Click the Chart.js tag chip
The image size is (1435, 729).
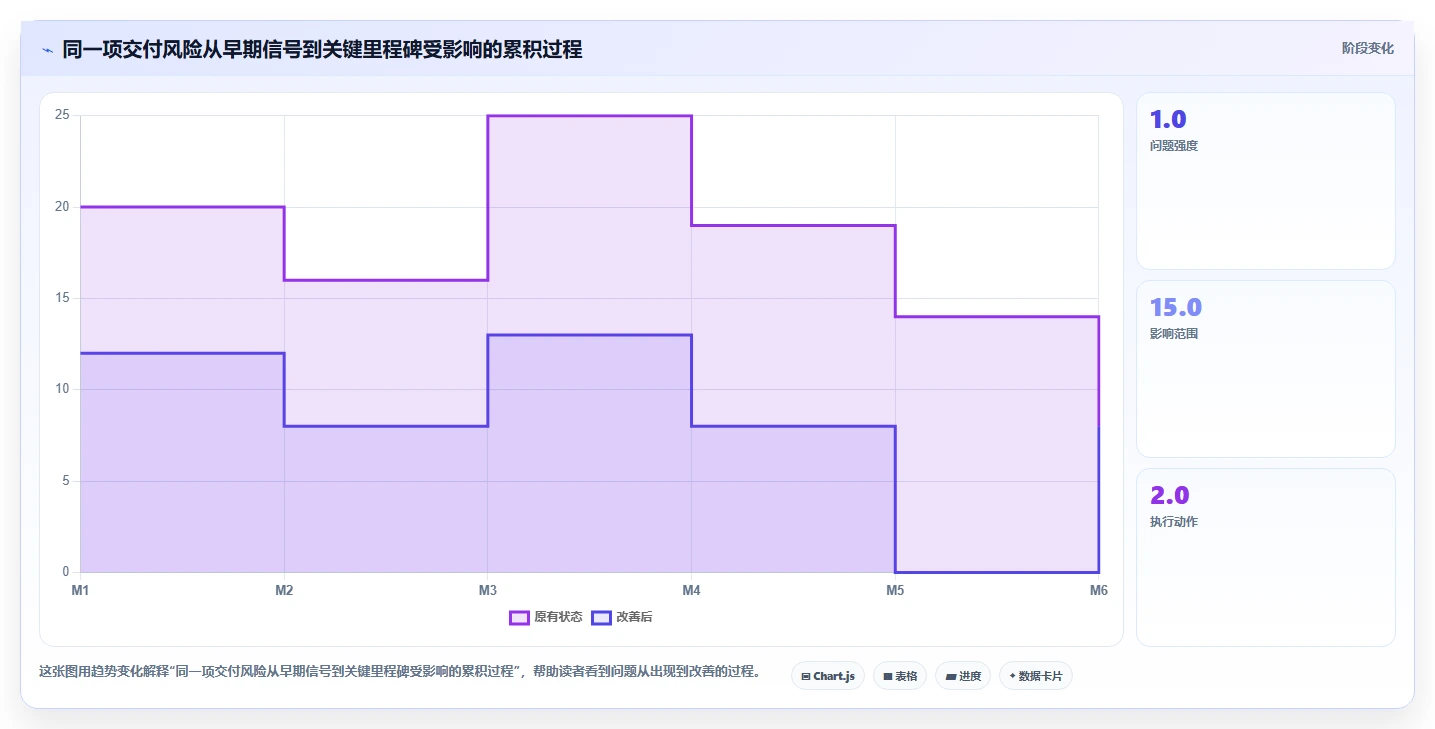(x=827, y=676)
